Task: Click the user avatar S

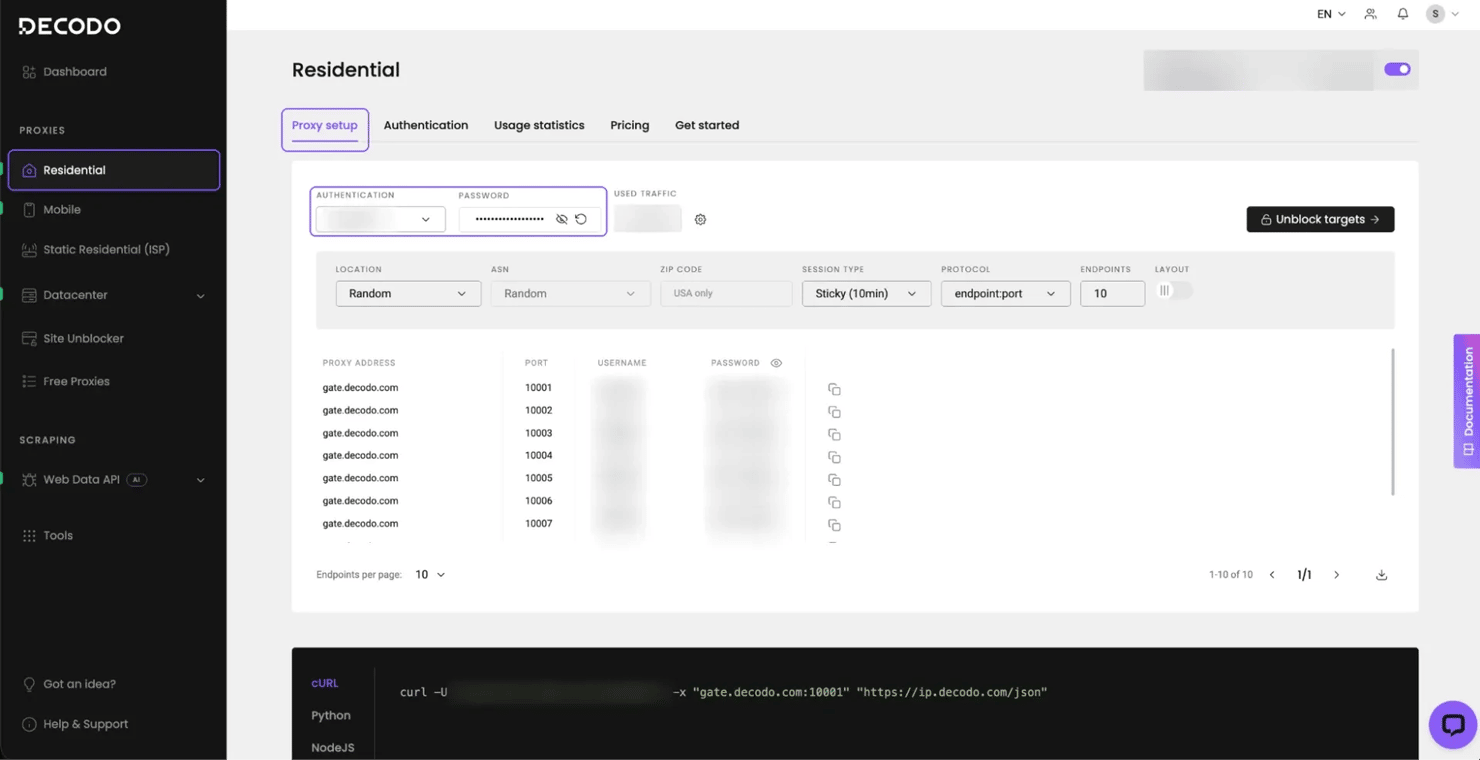Action: click(1436, 14)
